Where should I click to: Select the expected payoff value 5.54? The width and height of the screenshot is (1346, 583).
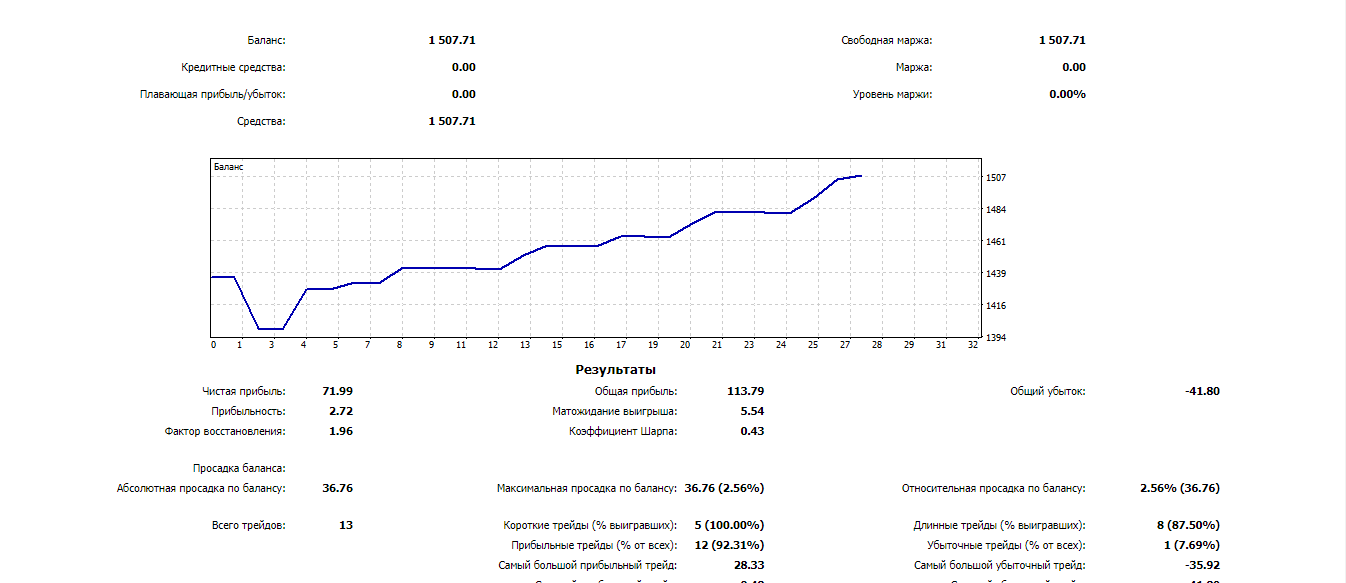[x=752, y=411]
